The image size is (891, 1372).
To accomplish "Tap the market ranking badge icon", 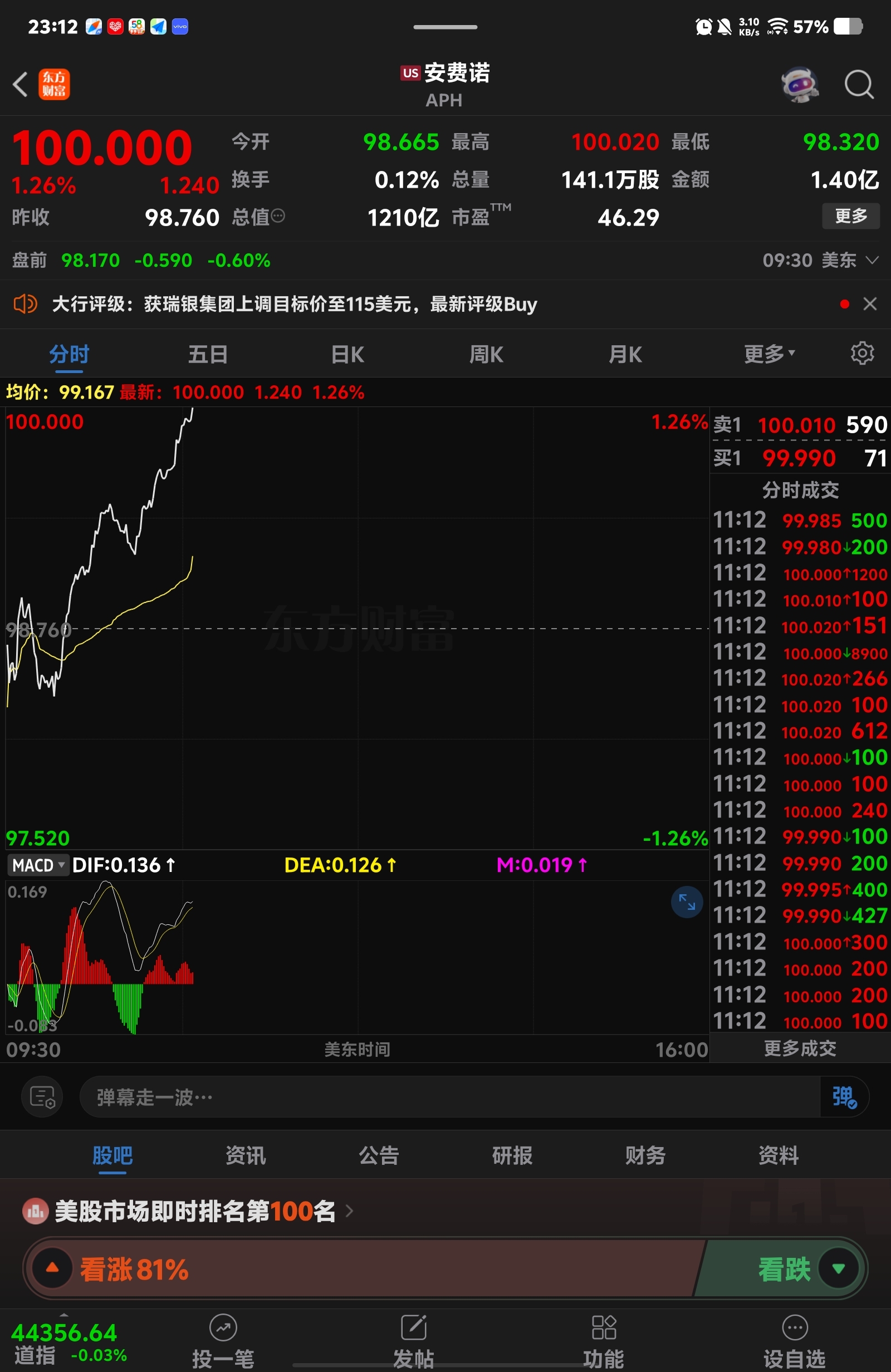I will click(36, 1211).
